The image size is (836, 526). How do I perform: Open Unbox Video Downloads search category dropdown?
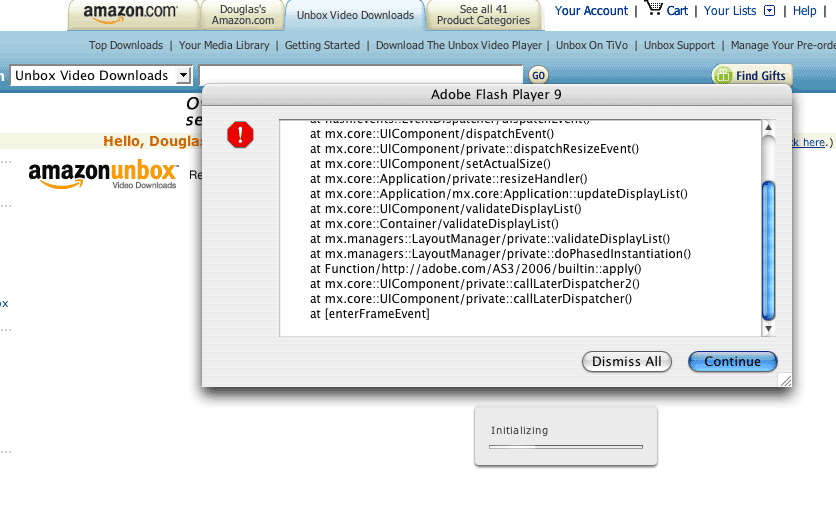(101, 76)
